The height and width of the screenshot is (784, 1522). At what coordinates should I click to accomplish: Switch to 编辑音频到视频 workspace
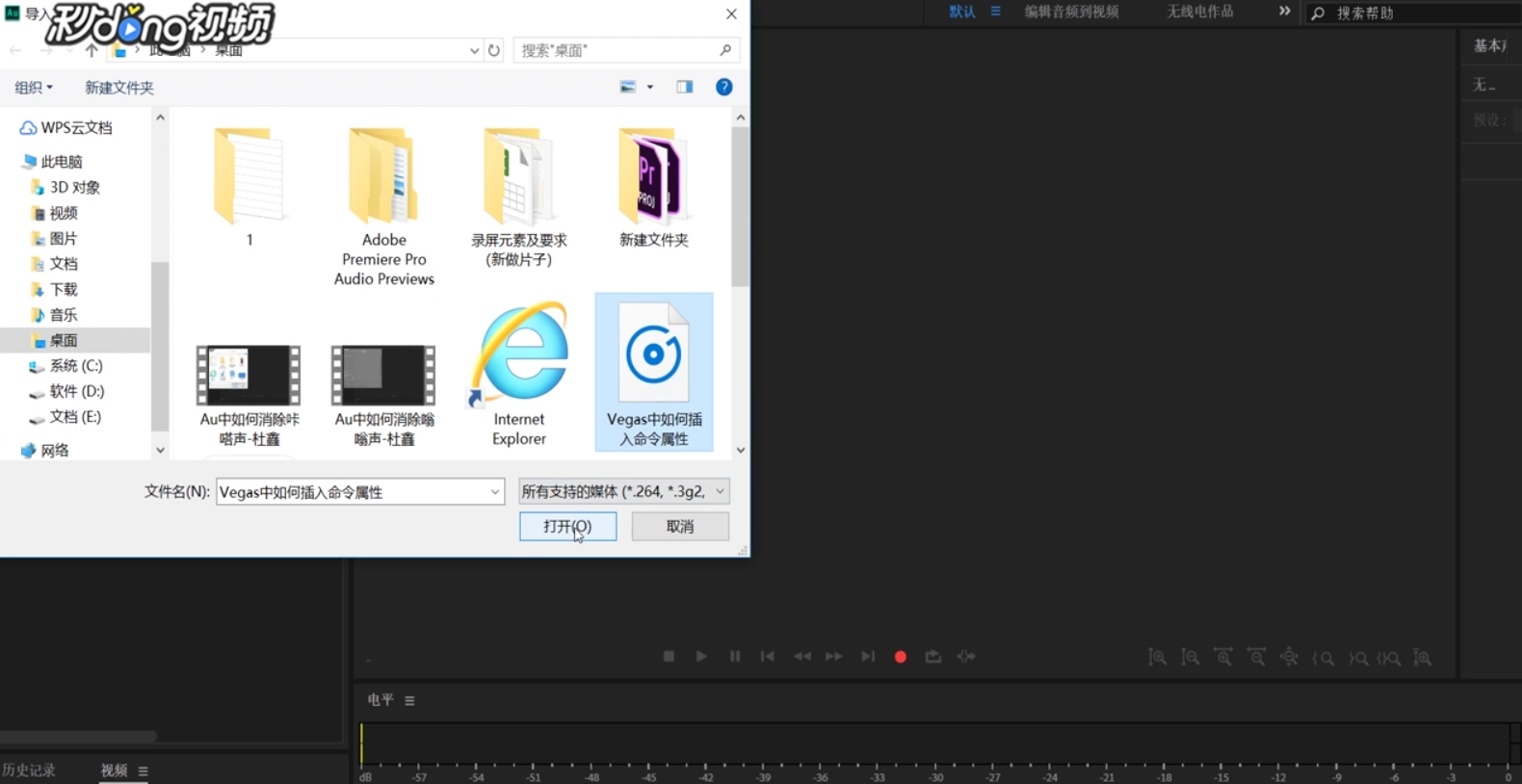tap(1071, 12)
